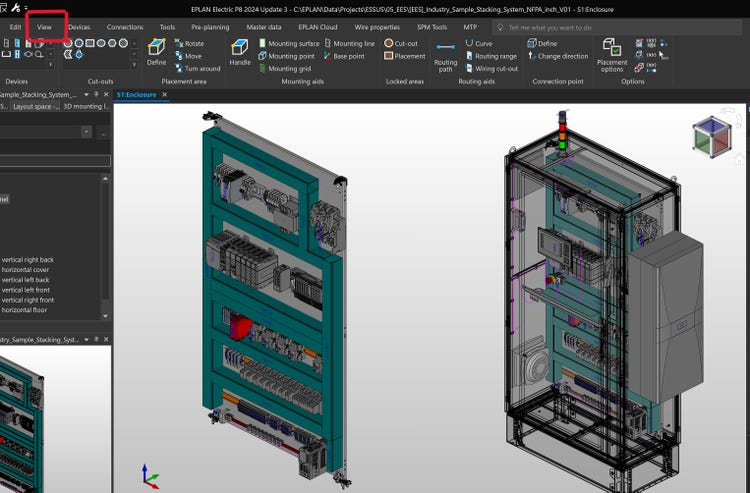Select the Handle mounting aid tool
Viewport: 750px width, 493px height.
pyautogui.click(x=240, y=50)
